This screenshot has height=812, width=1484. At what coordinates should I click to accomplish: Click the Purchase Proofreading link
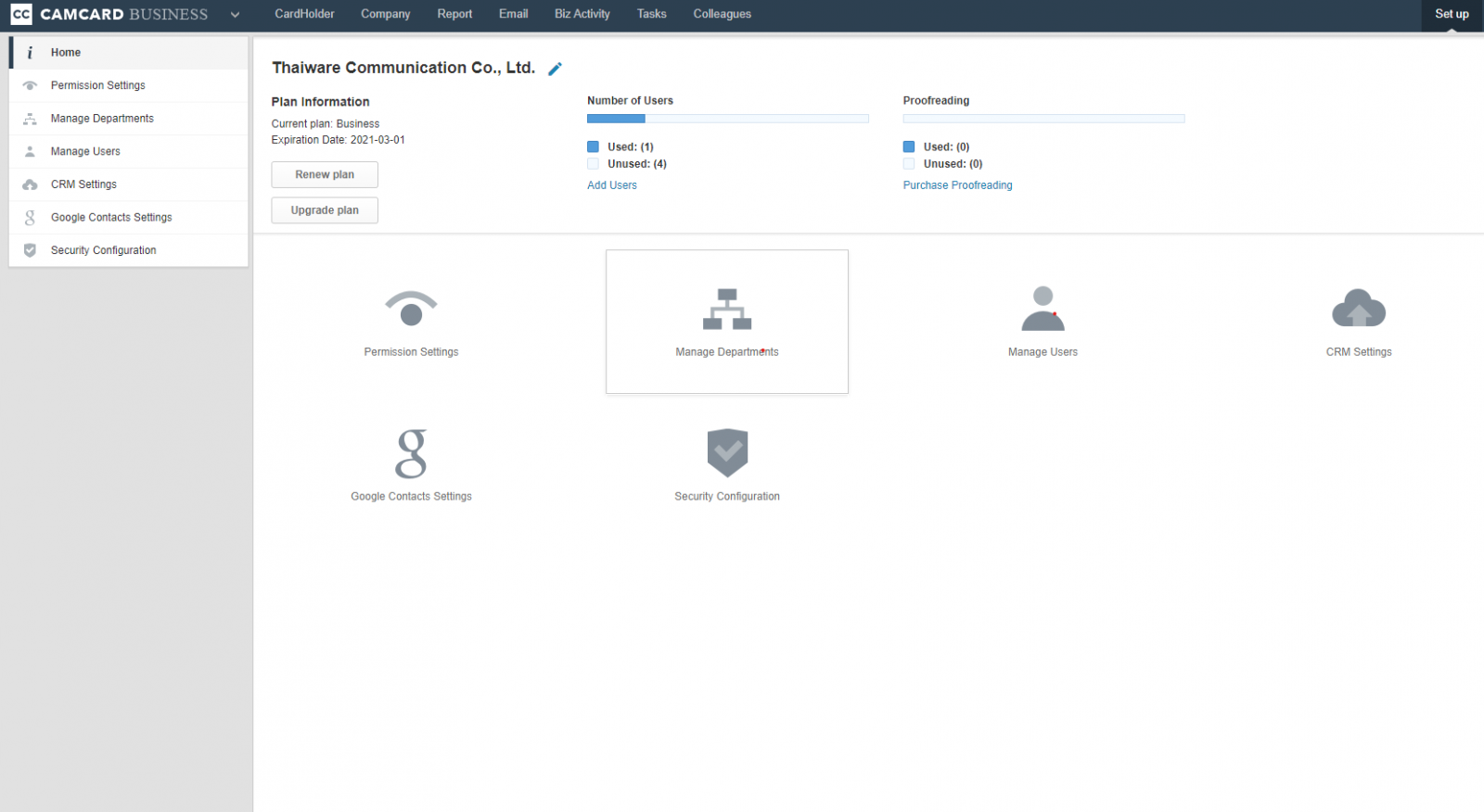(x=958, y=185)
